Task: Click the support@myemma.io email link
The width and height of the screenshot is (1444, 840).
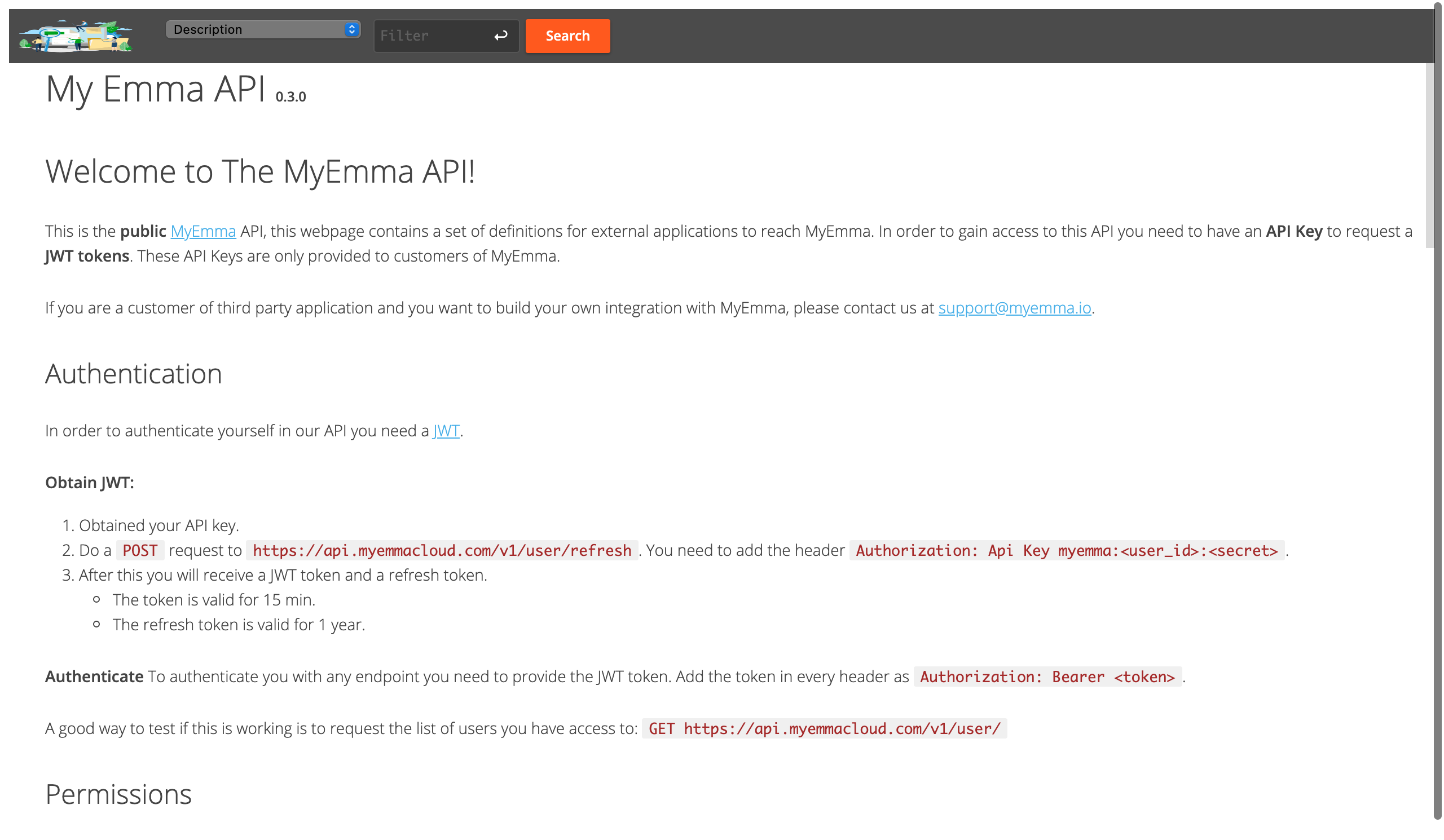Action: coord(1014,308)
